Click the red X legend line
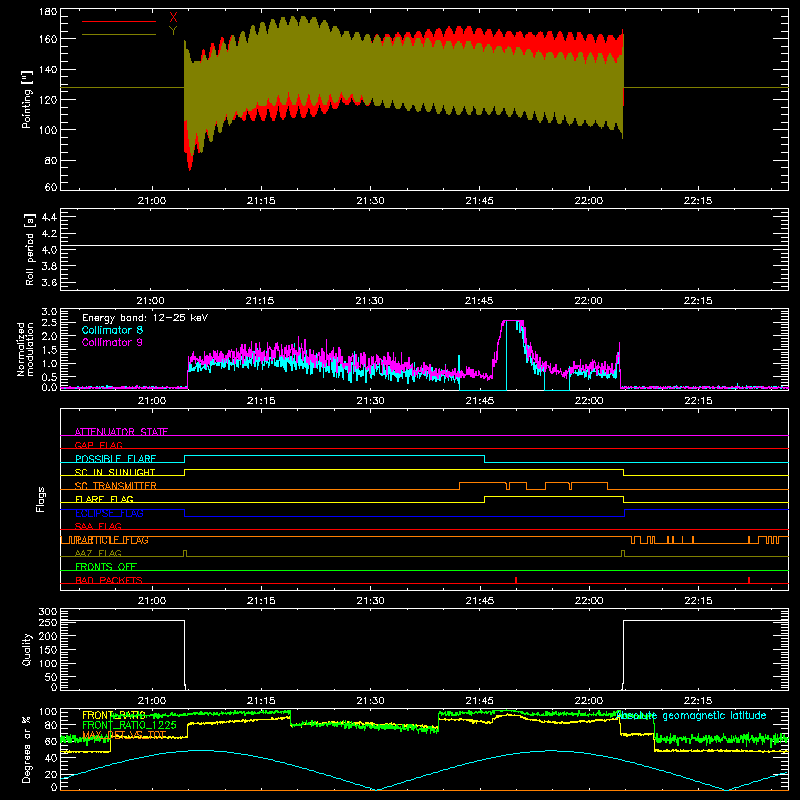The height and width of the screenshot is (800, 800). (x=119, y=21)
